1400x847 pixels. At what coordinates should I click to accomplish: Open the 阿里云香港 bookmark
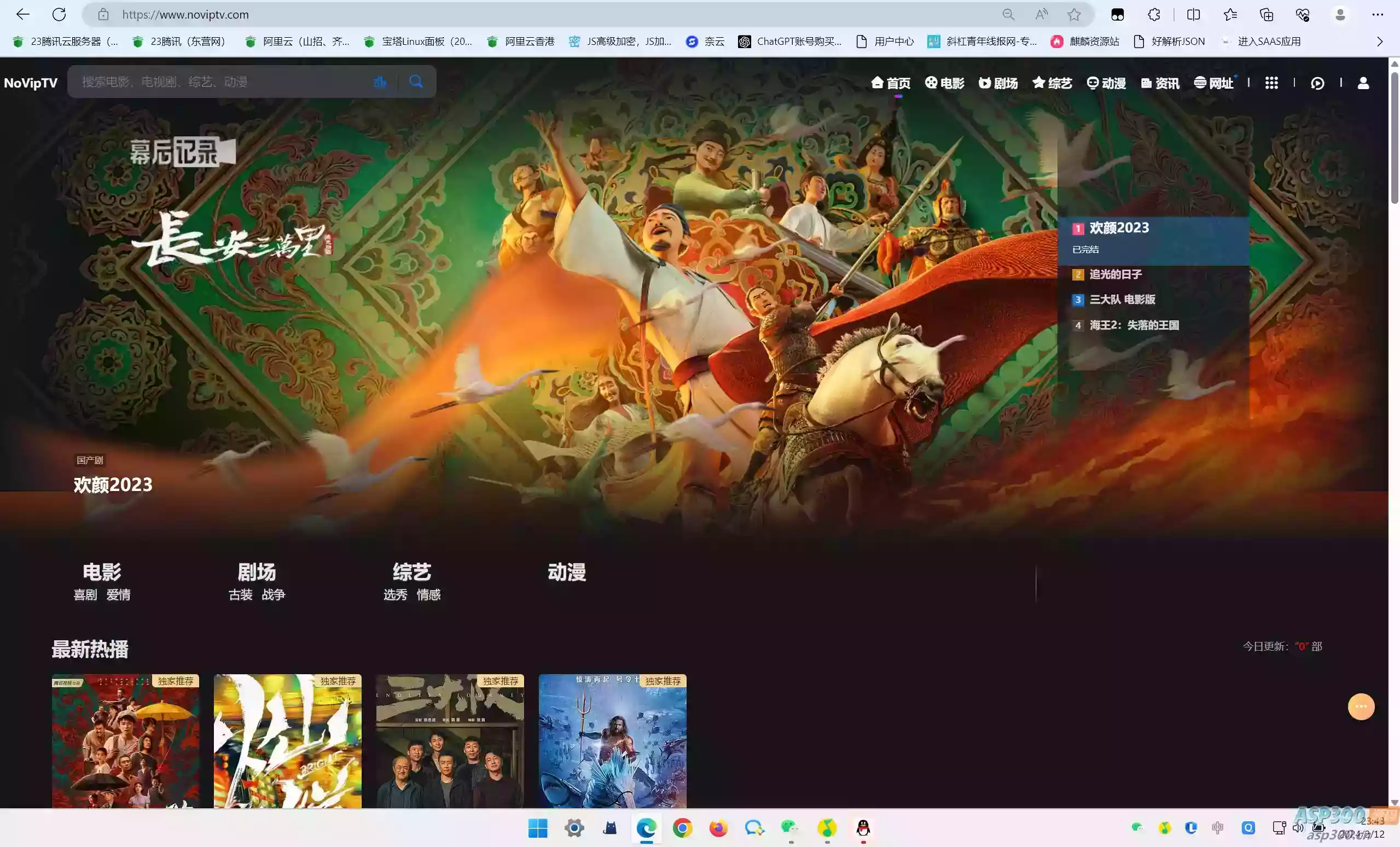[520, 42]
